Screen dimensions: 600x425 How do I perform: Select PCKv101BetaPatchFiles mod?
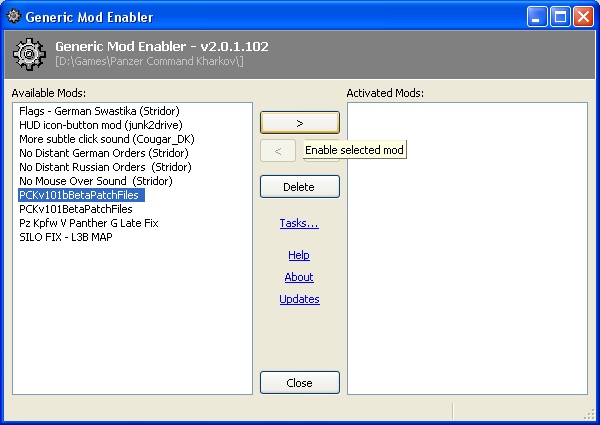click(x=76, y=209)
